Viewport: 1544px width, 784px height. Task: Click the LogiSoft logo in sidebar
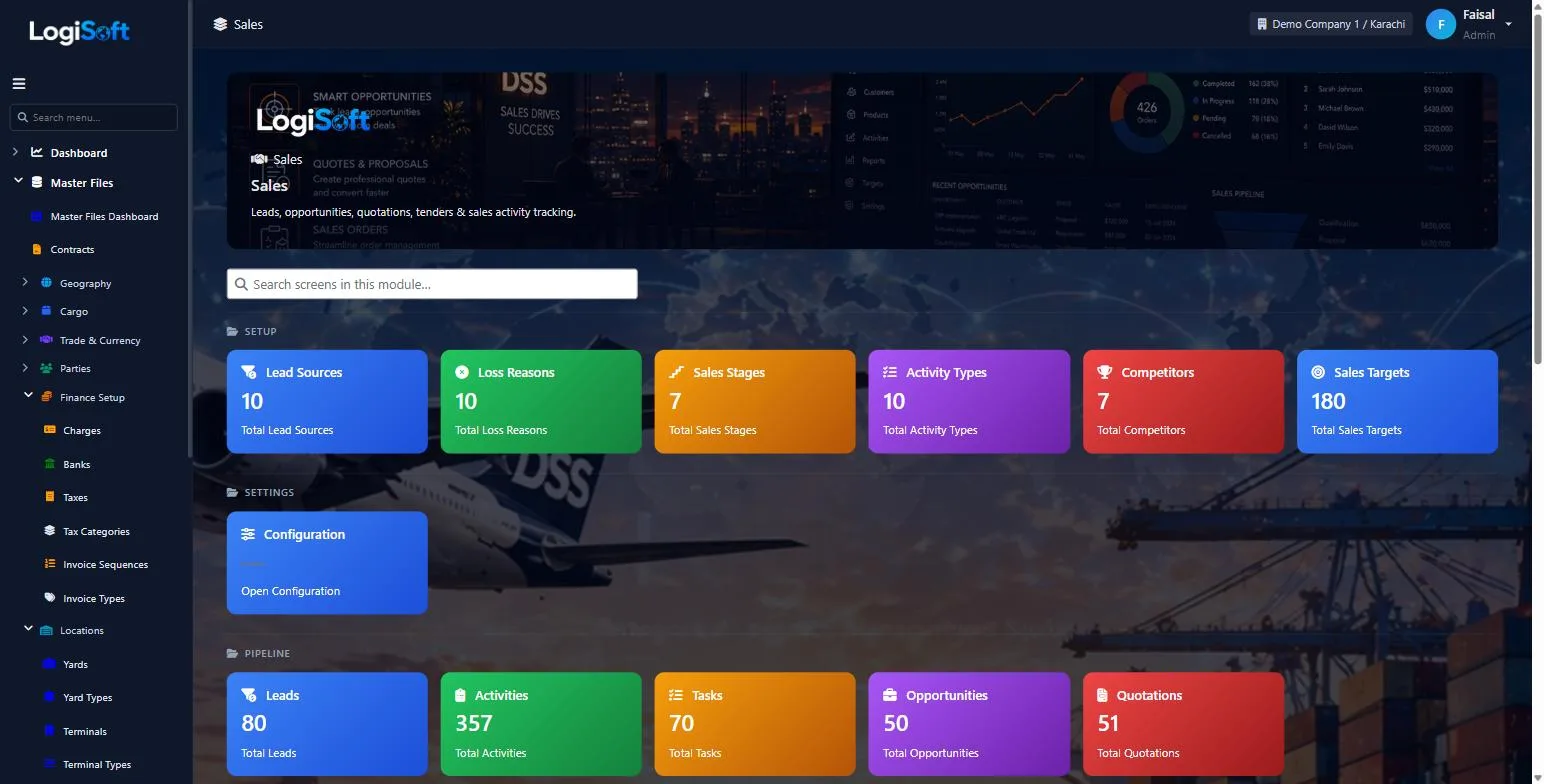click(79, 32)
